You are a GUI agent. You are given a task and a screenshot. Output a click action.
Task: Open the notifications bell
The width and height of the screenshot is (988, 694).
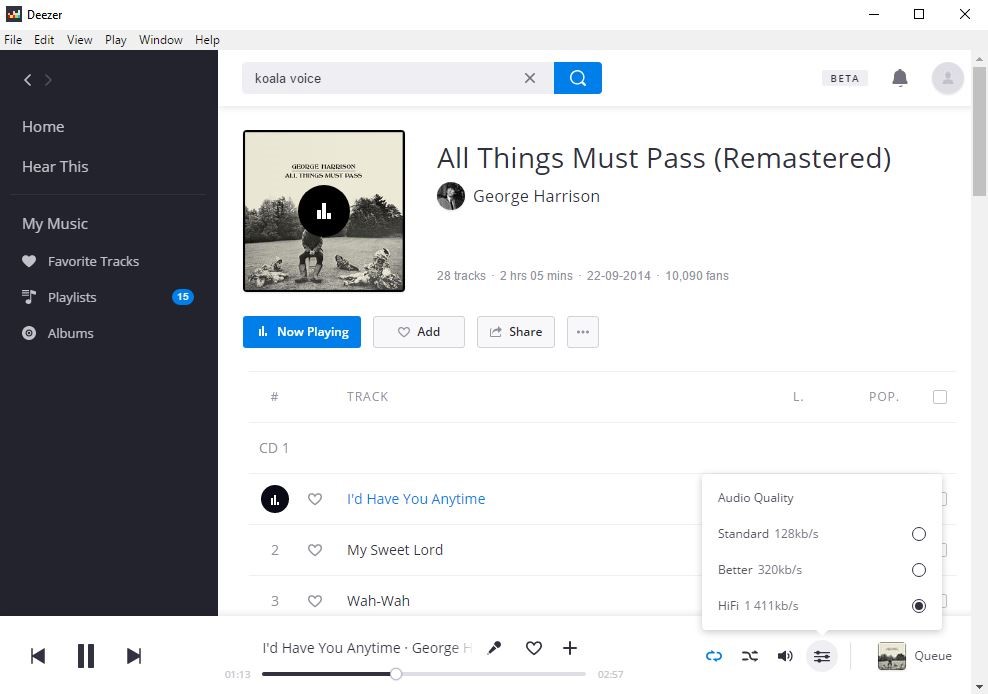coord(900,78)
